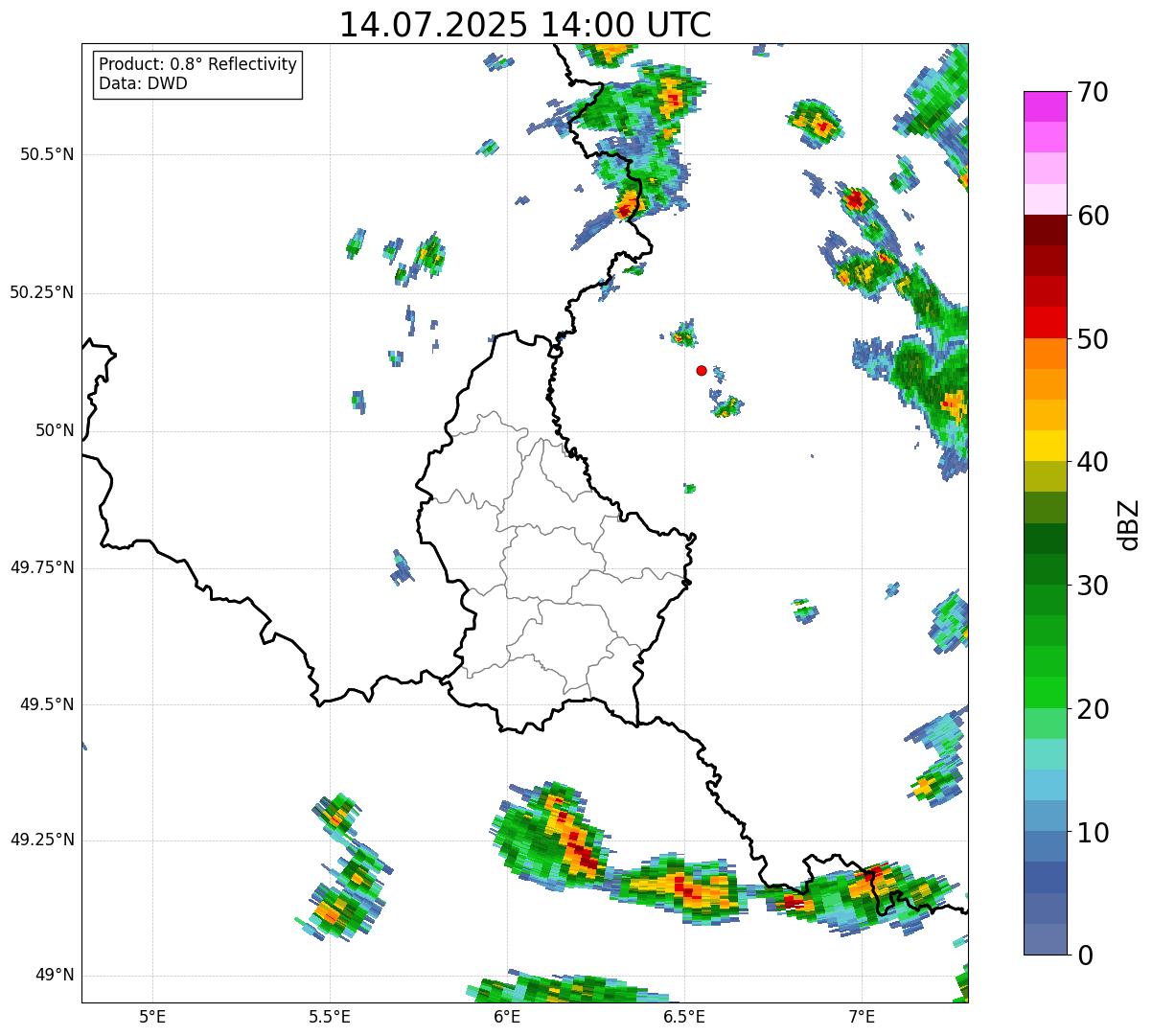1152x1036 pixels.
Task: Click the 6°E longitude label
Action: [x=507, y=1016]
